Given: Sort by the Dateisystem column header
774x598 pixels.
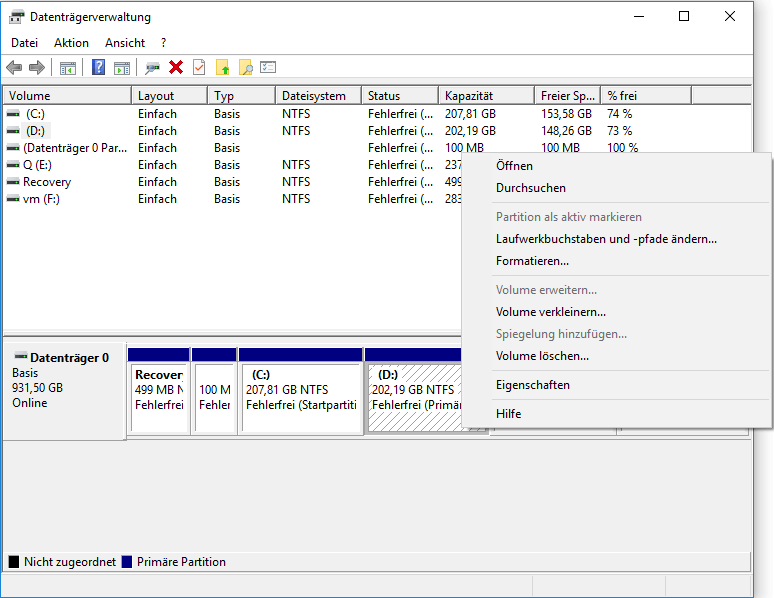Looking at the screenshot, I should (x=314, y=96).
